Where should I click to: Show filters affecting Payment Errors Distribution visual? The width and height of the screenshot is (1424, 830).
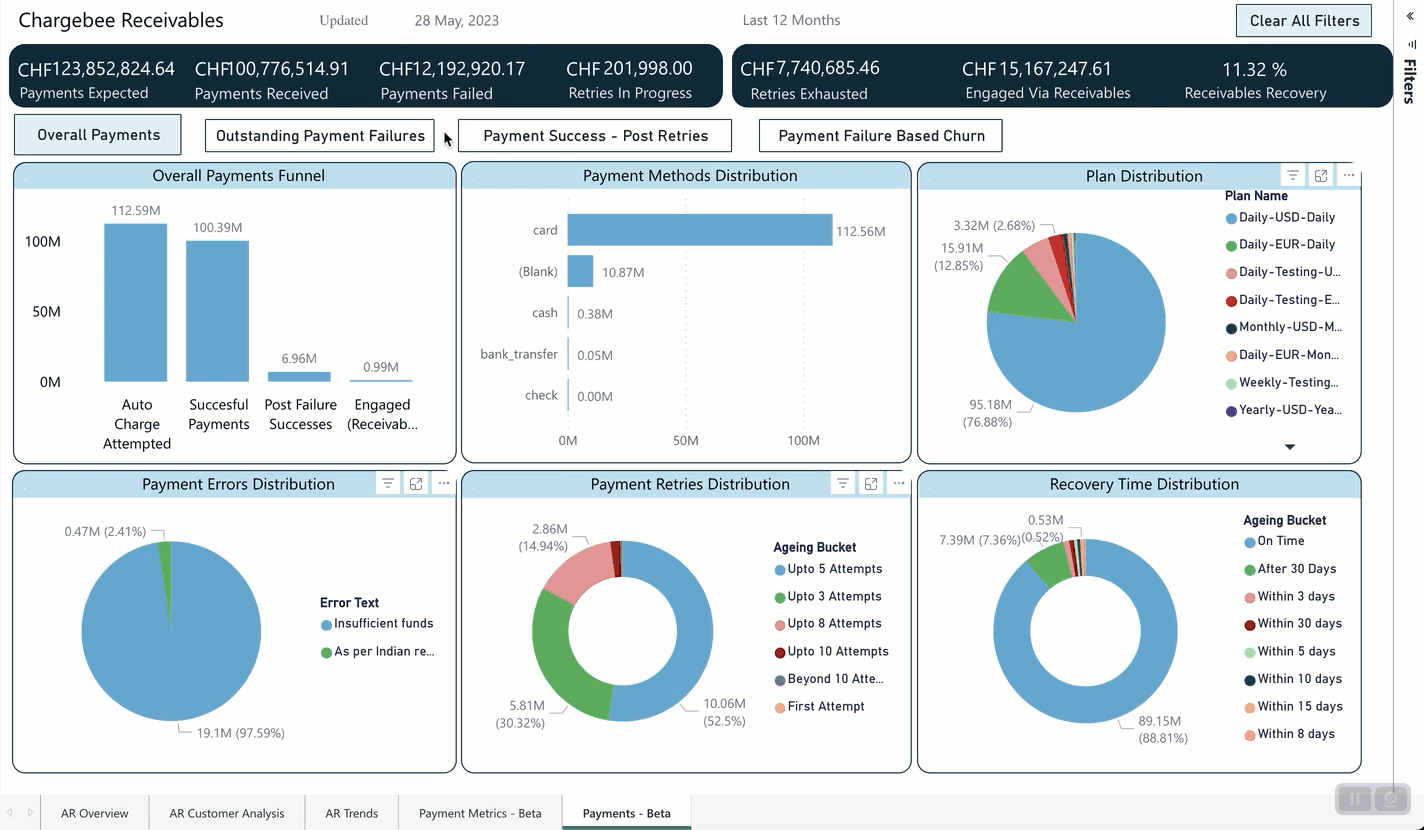point(388,483)
